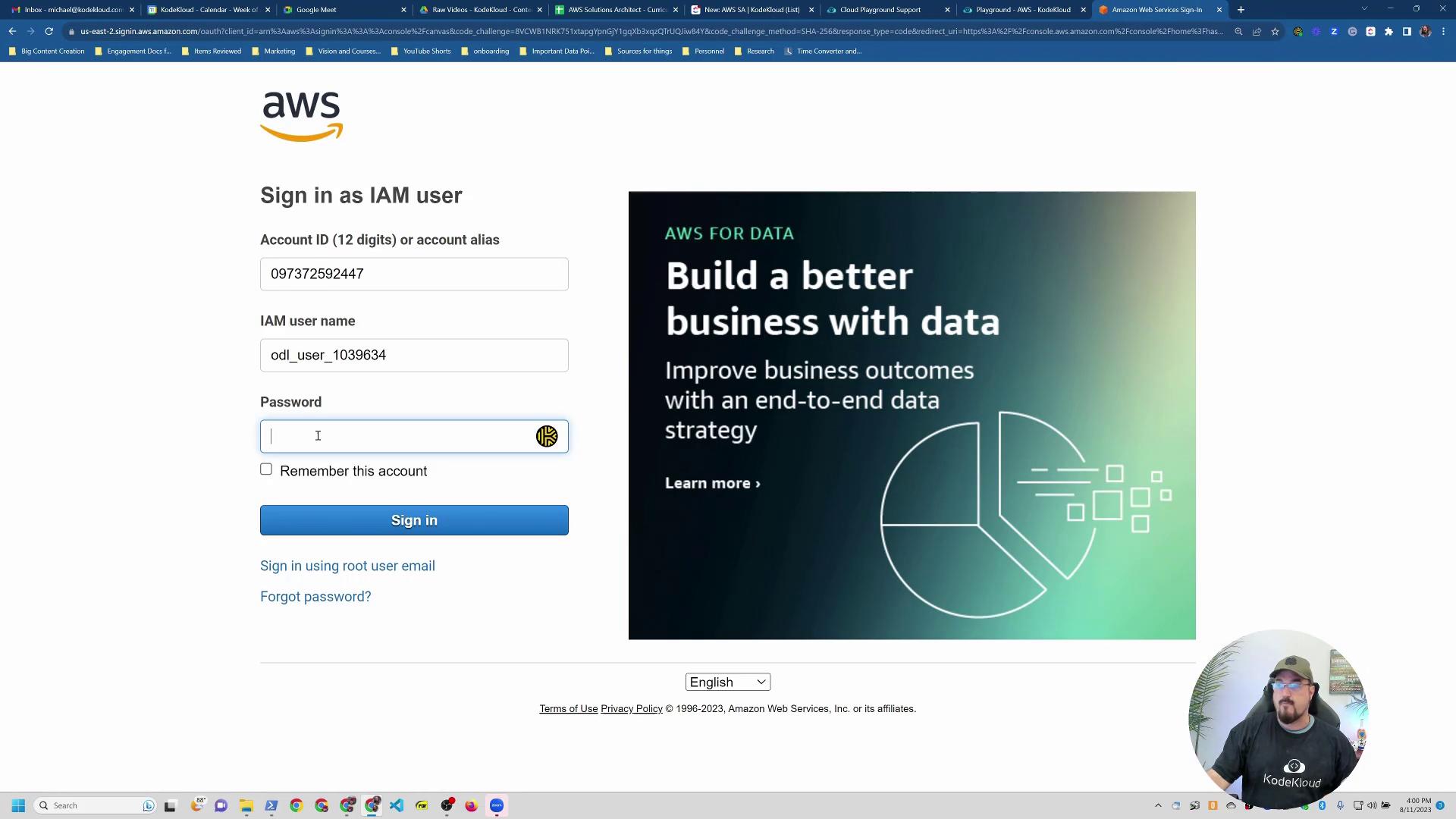Click the Forgot password link
This screenshot has width=1456, height=819.
click(x=315, y=597)
